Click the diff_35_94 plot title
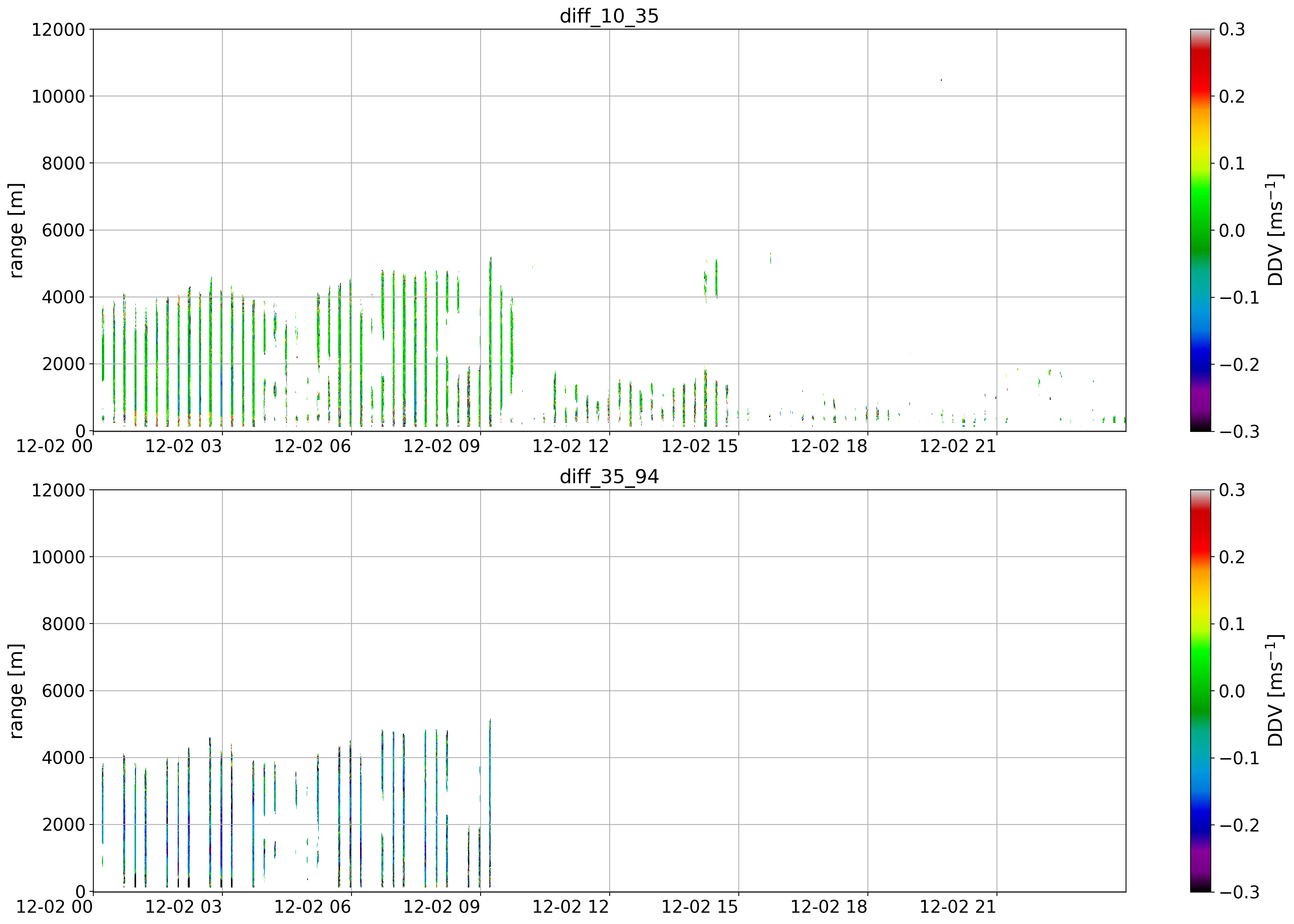Viewport: 1294px width, 924px height. coord(609,477)
